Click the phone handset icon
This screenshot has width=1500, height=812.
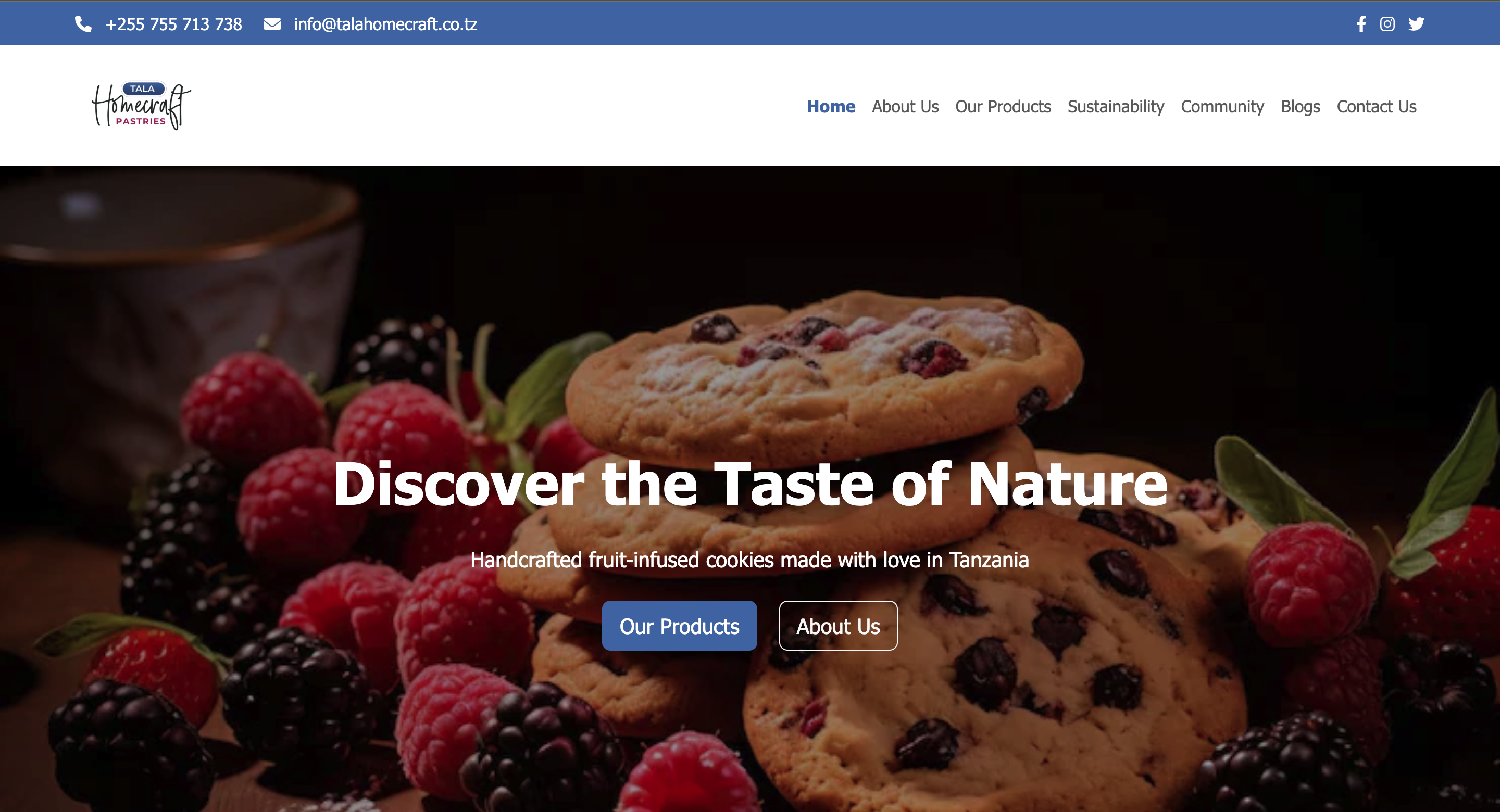pyautogui.click(x=83, y=24)
